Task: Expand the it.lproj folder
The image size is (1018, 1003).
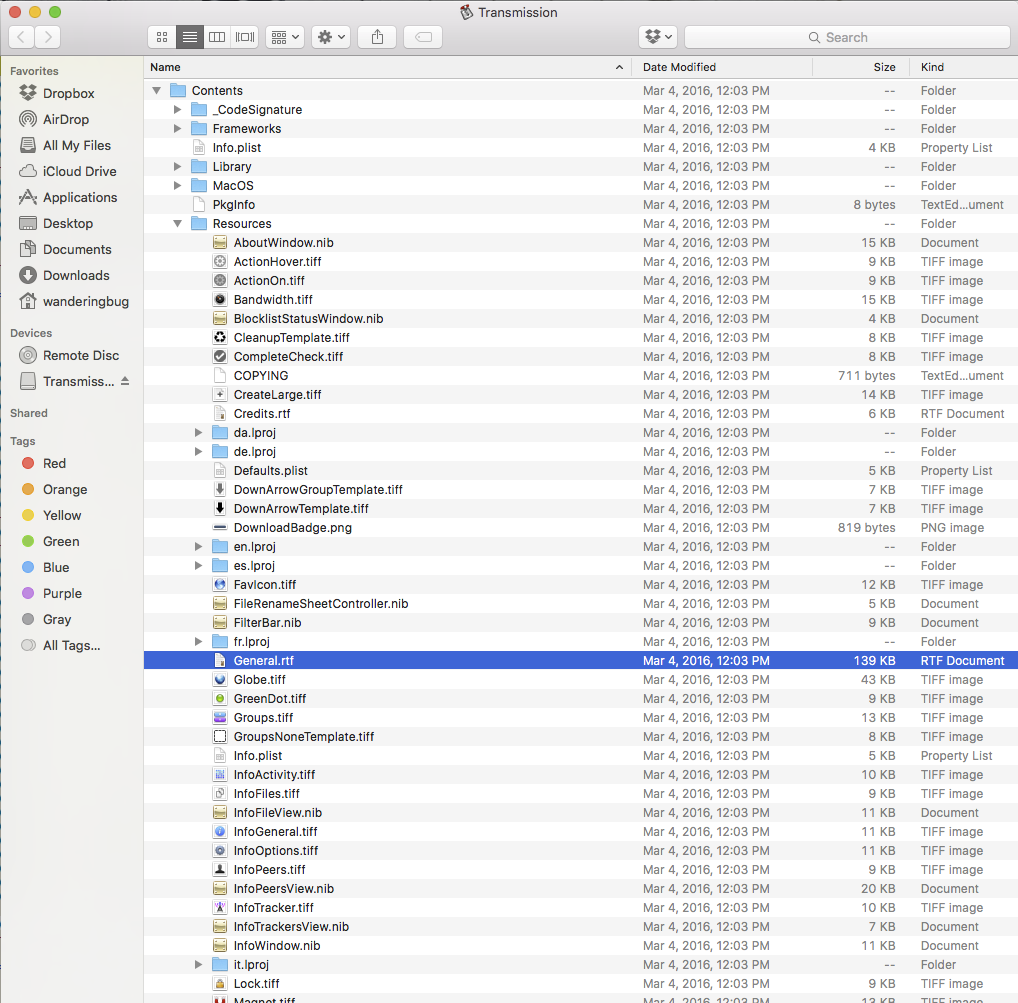Action: click(x=199, y=965)
